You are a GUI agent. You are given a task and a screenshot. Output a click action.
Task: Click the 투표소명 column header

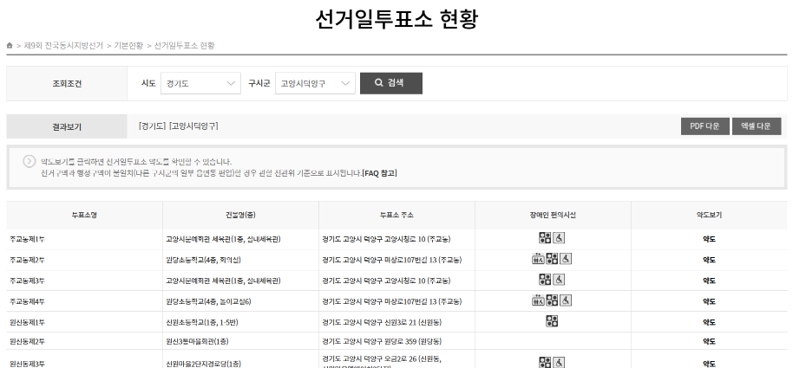click(84, 215)
